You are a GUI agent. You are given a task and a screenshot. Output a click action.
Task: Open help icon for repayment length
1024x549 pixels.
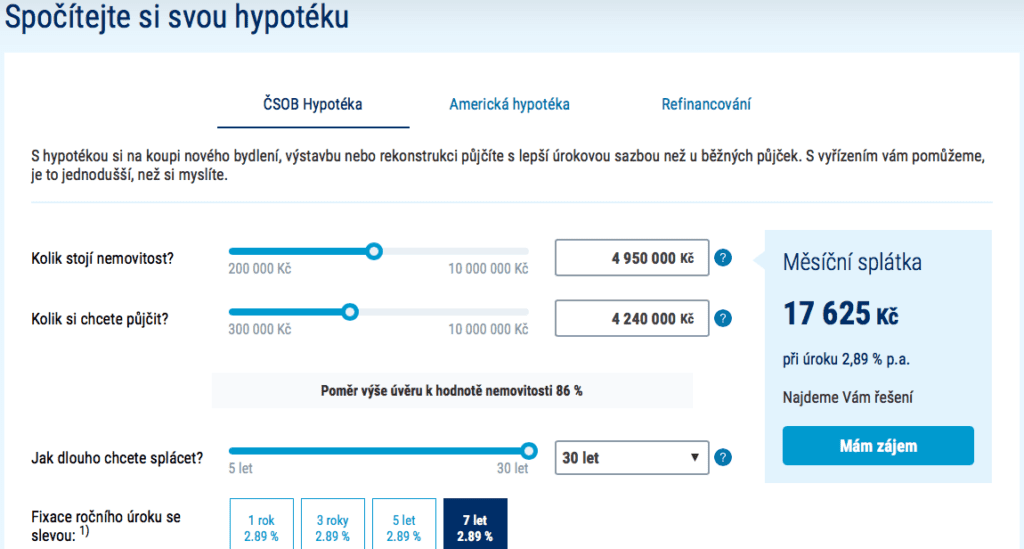723,458
